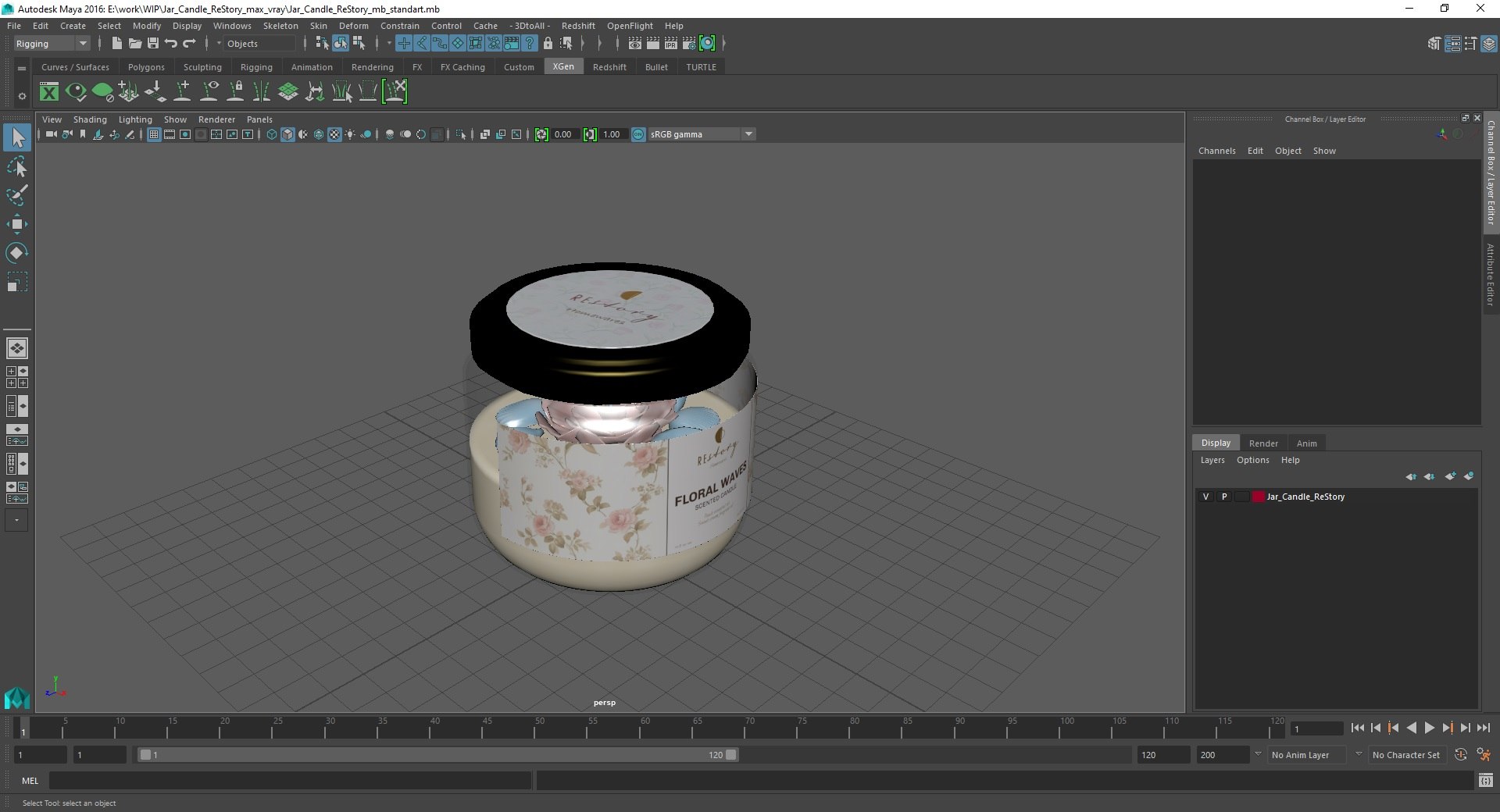
Task: Save the scene with floppy icon
Action: [x=152, y=44]
